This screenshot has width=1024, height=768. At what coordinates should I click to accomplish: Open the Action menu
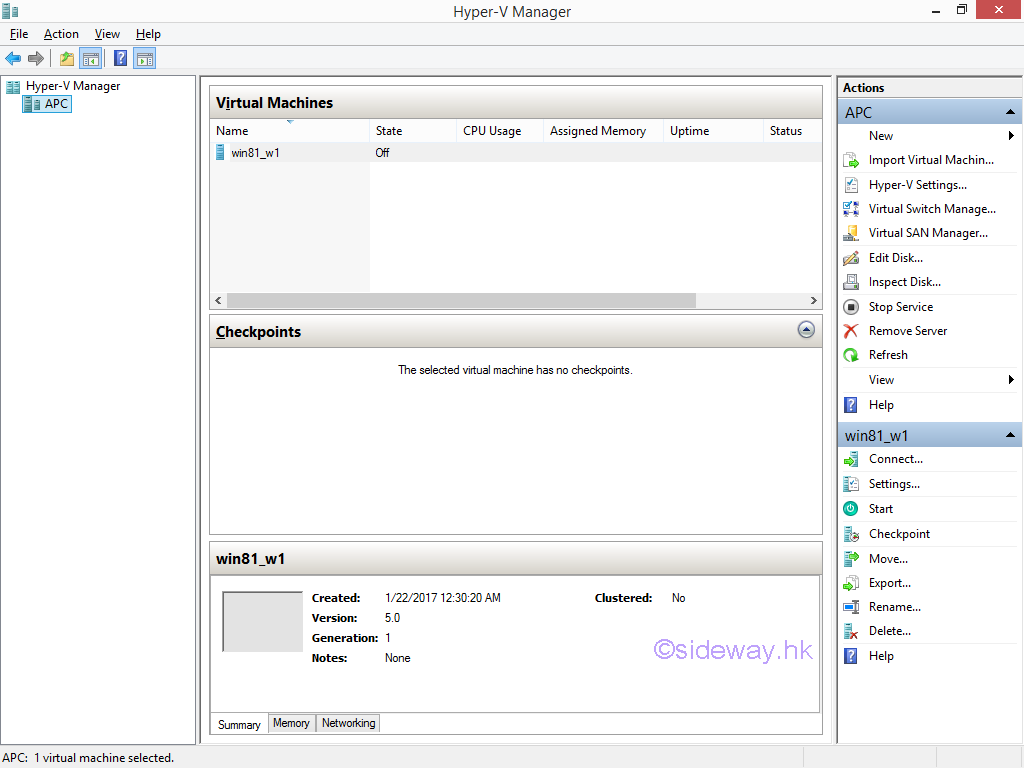pyautogui.click(x=61, y=34)
